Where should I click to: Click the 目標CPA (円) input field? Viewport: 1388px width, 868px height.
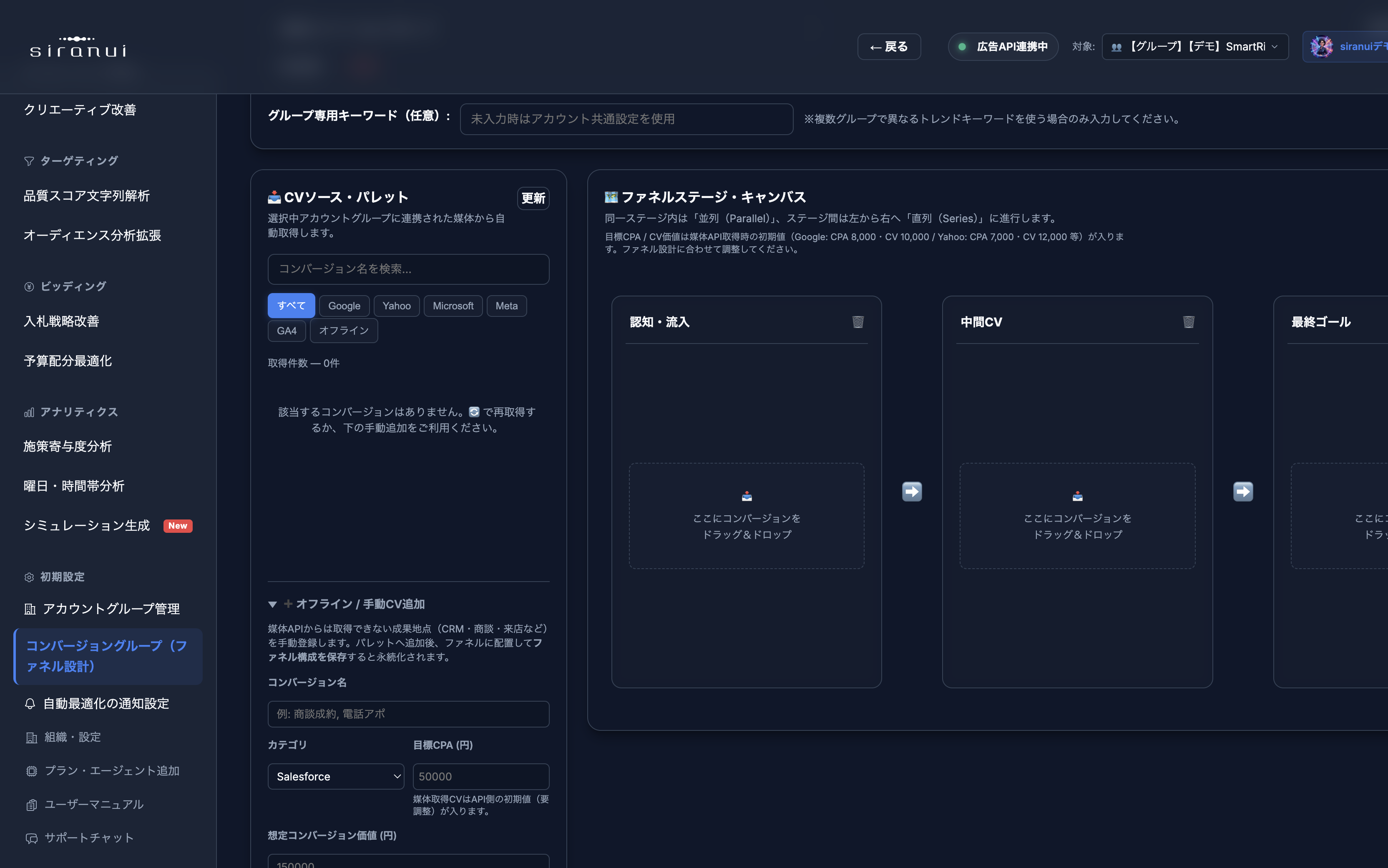pyautogui.click(x=480, y=776)
